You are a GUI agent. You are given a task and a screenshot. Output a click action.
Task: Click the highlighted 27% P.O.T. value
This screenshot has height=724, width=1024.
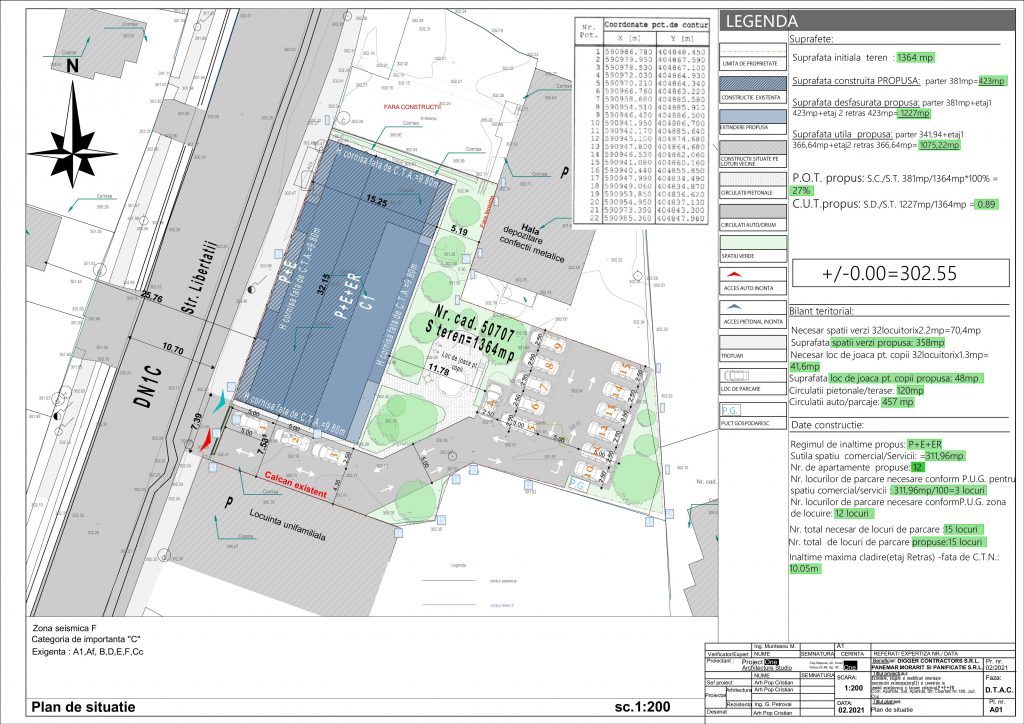point(801,189)
